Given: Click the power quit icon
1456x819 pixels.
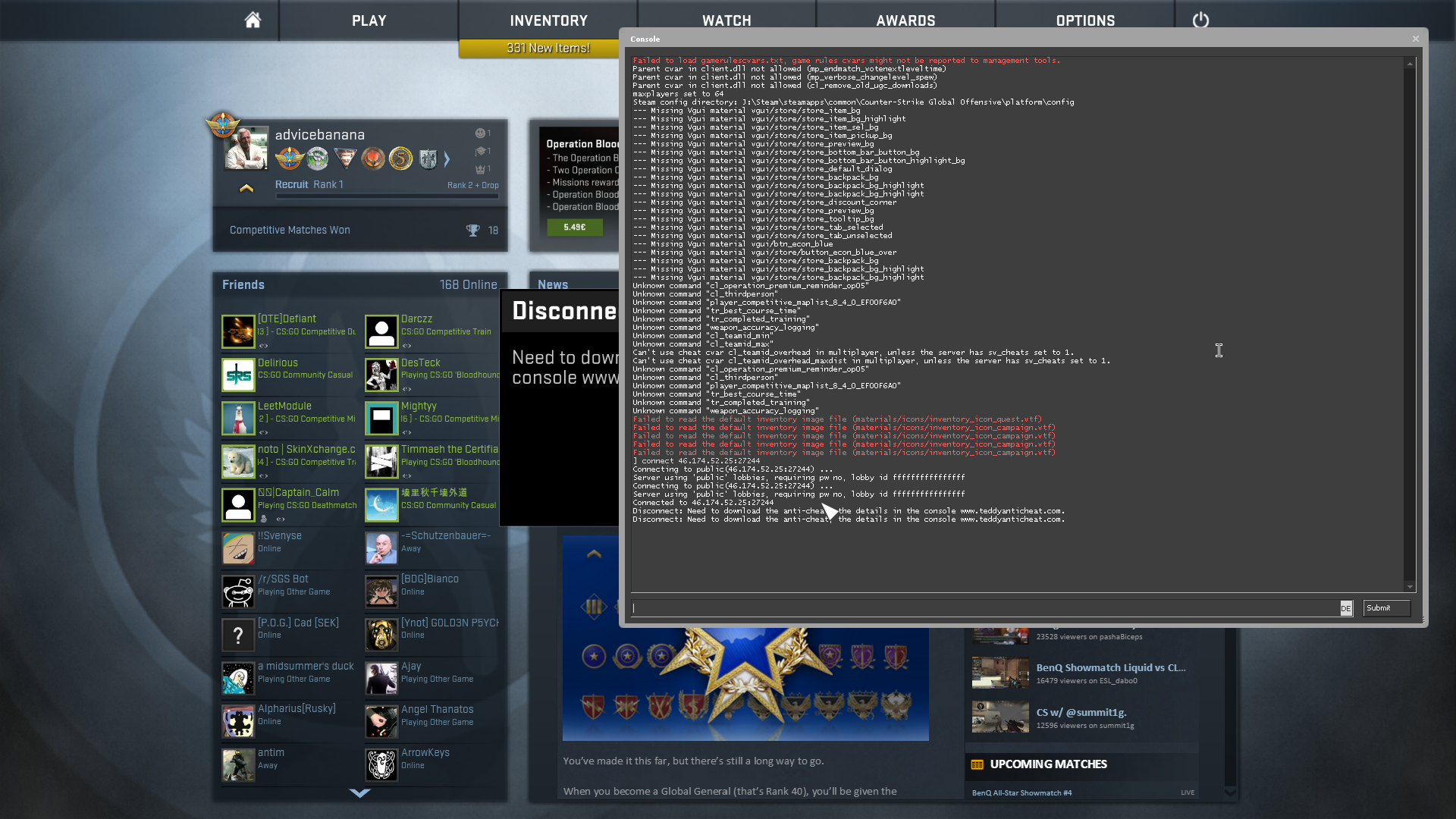Looking at the screenshot, I should [1200, 20].
